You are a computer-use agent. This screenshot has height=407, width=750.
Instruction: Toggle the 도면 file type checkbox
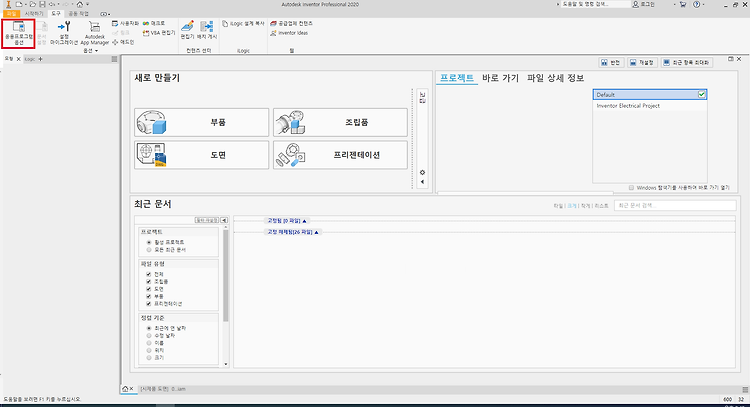(x=149, y=289)
